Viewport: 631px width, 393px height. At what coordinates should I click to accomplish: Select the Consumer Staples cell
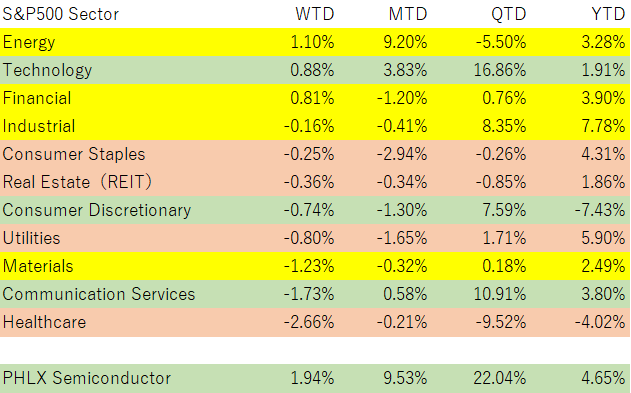click(x=74, y=154)
